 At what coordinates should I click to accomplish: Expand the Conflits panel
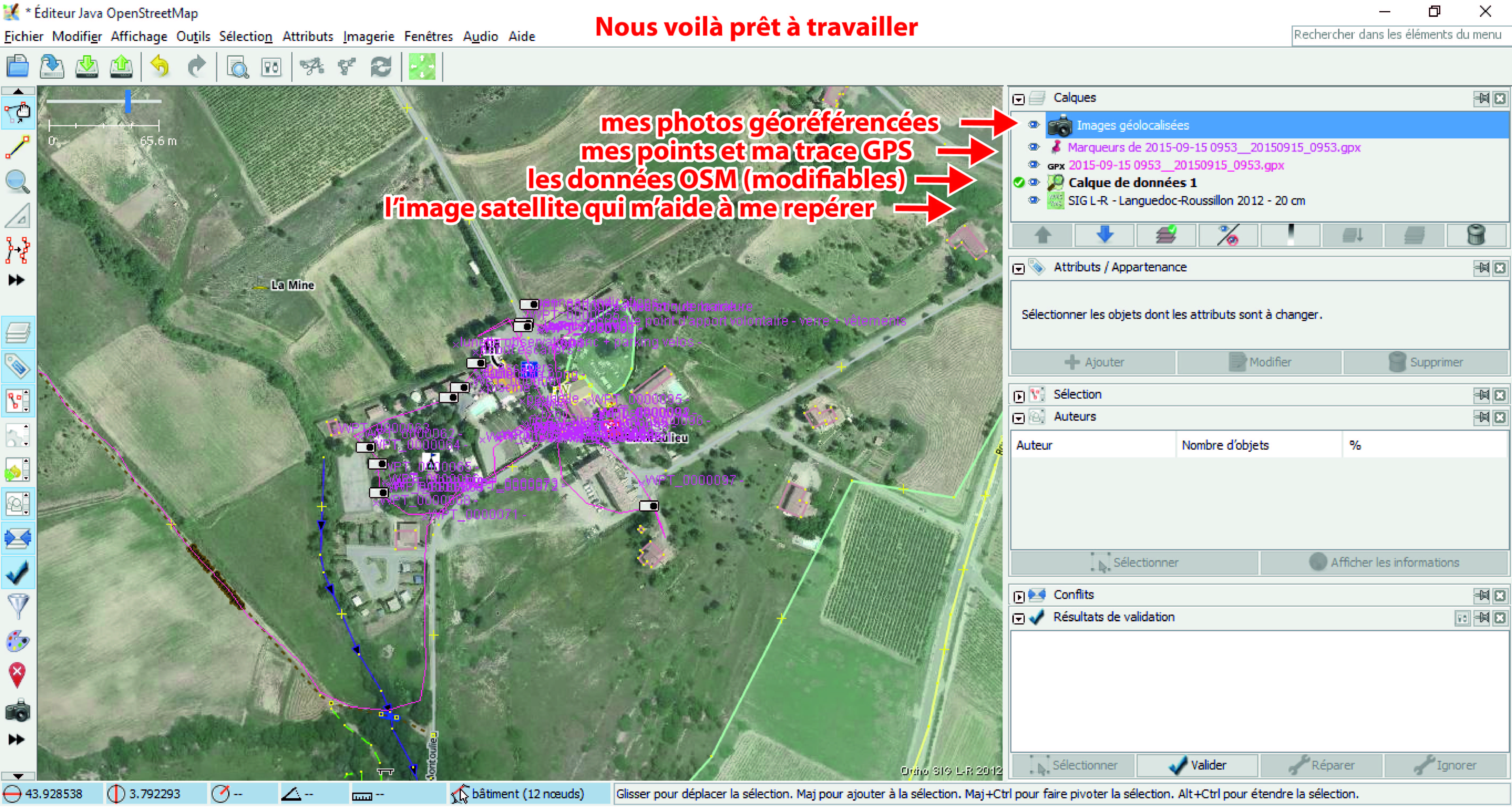tap(1019, 597)
